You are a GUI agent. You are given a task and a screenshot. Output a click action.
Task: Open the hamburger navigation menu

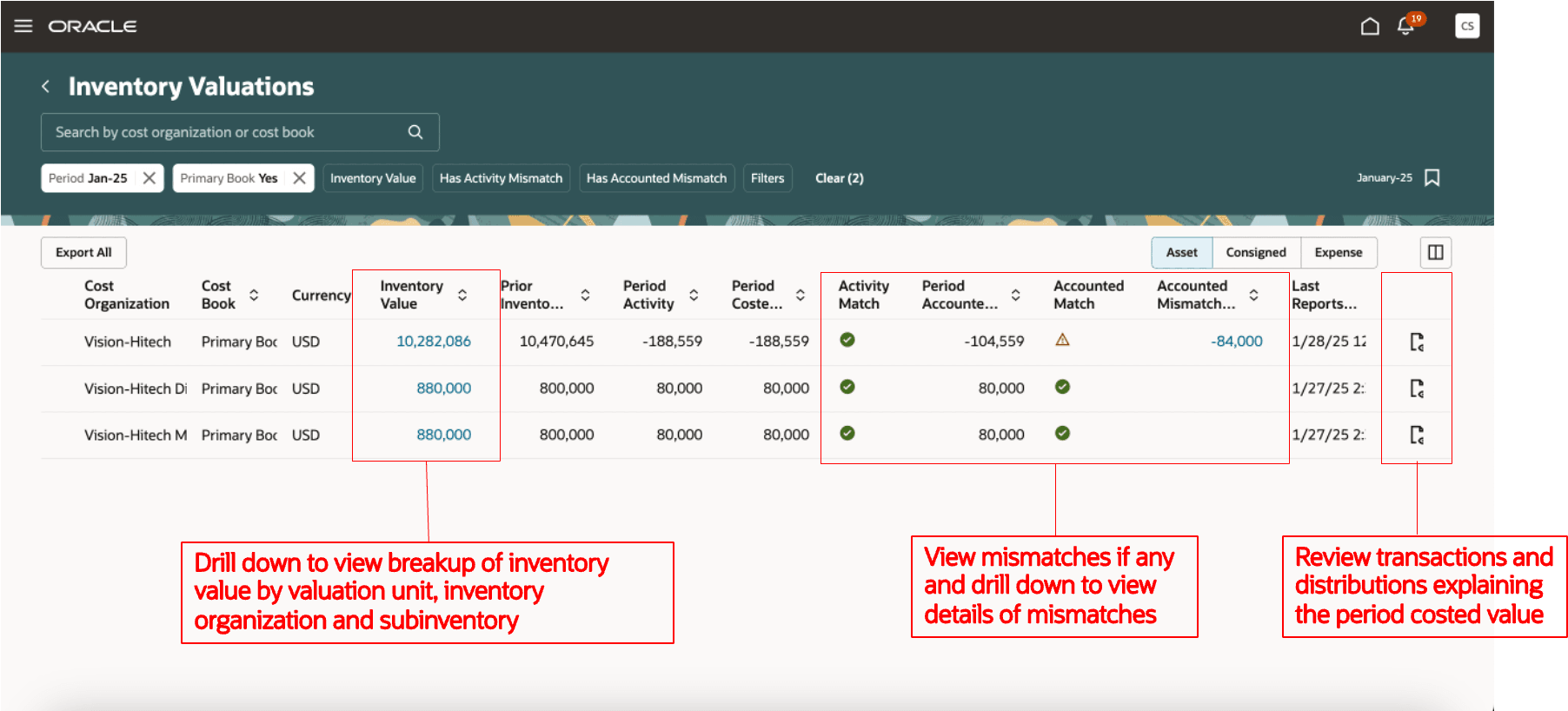click(x=23, y=26)
